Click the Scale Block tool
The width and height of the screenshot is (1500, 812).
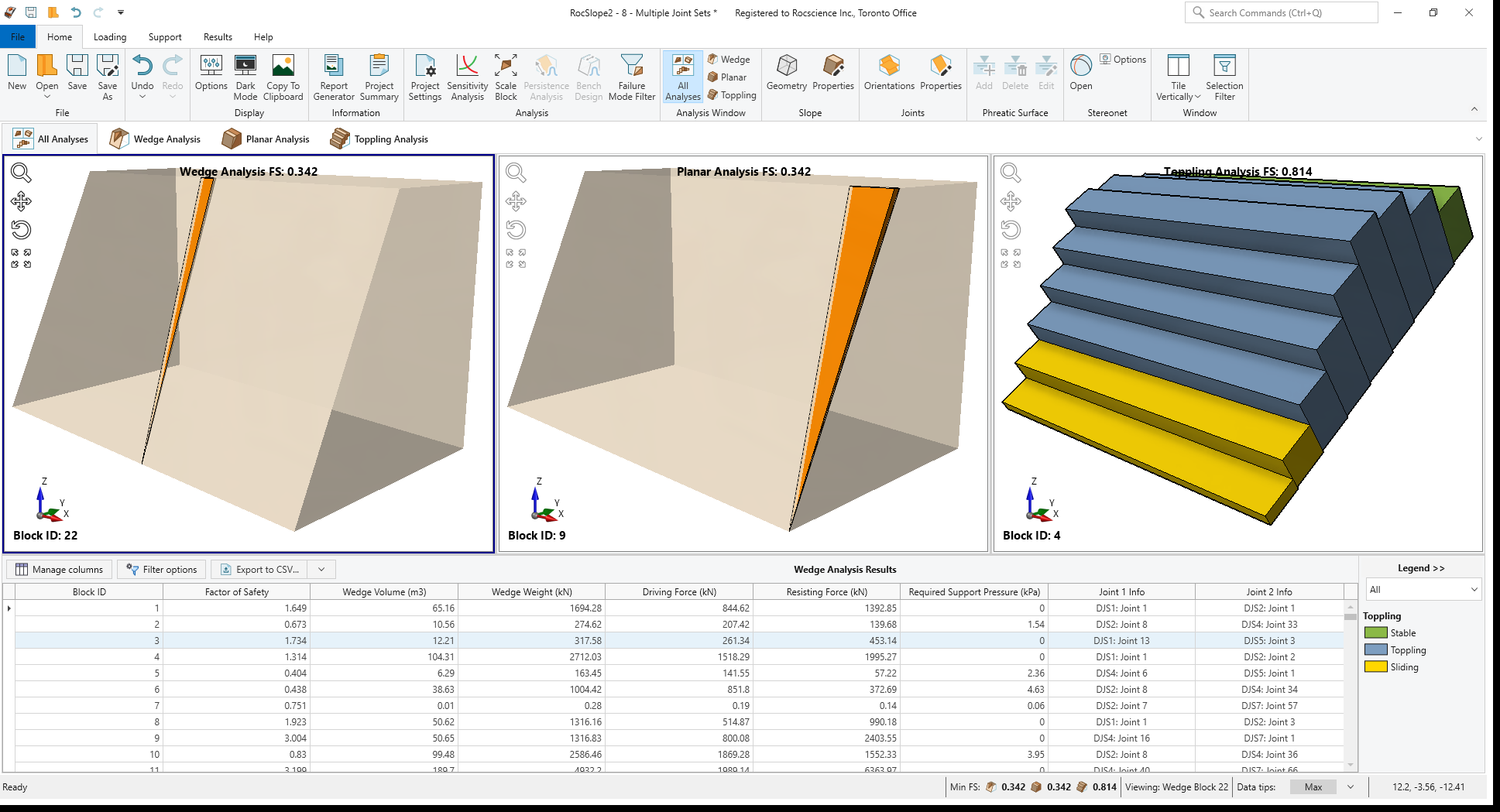coord(506,77)
